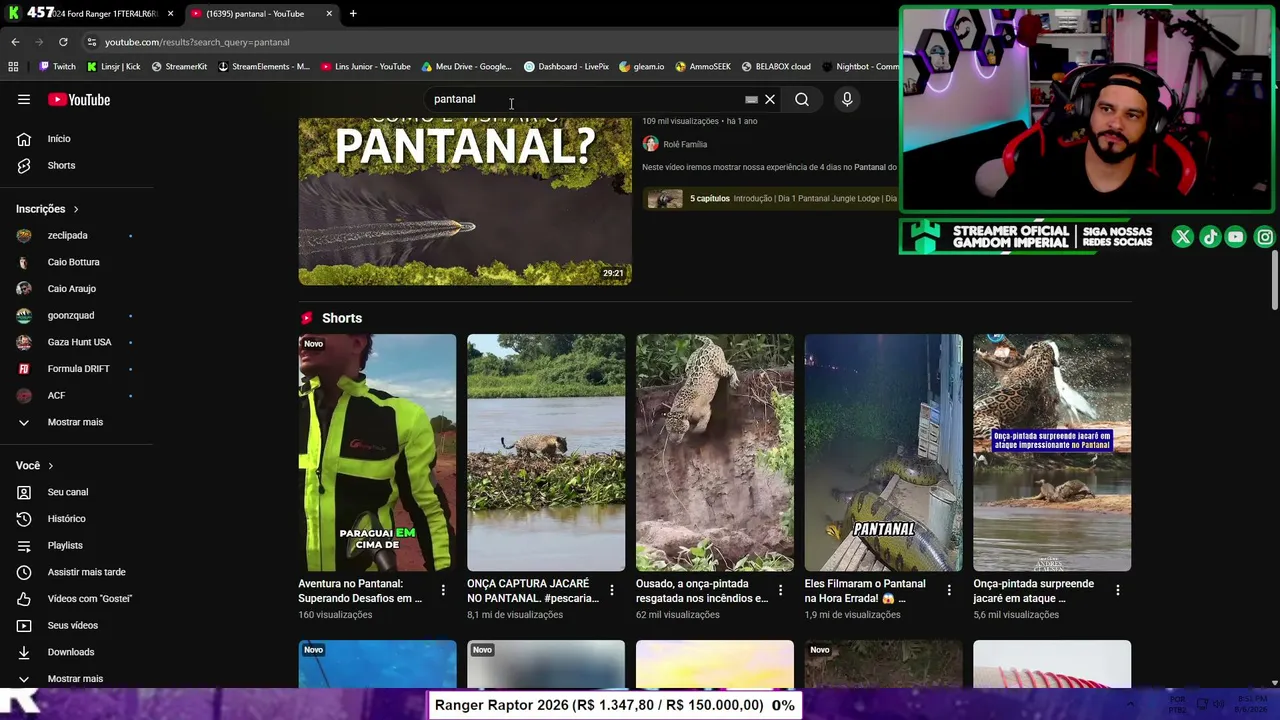Open the on-screen keyboard in search box
Screen dimensions: 1280x720
point(751,99)
